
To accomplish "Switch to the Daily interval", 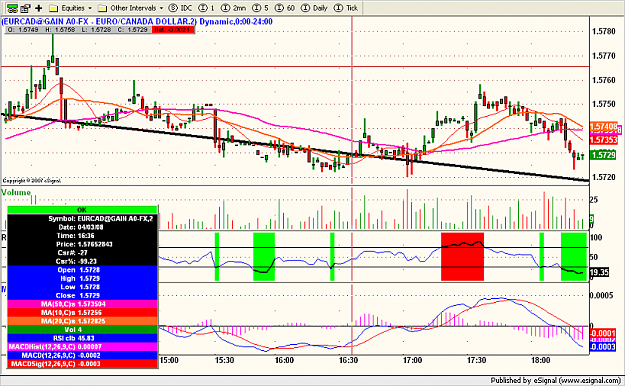I will click(314, 8).
